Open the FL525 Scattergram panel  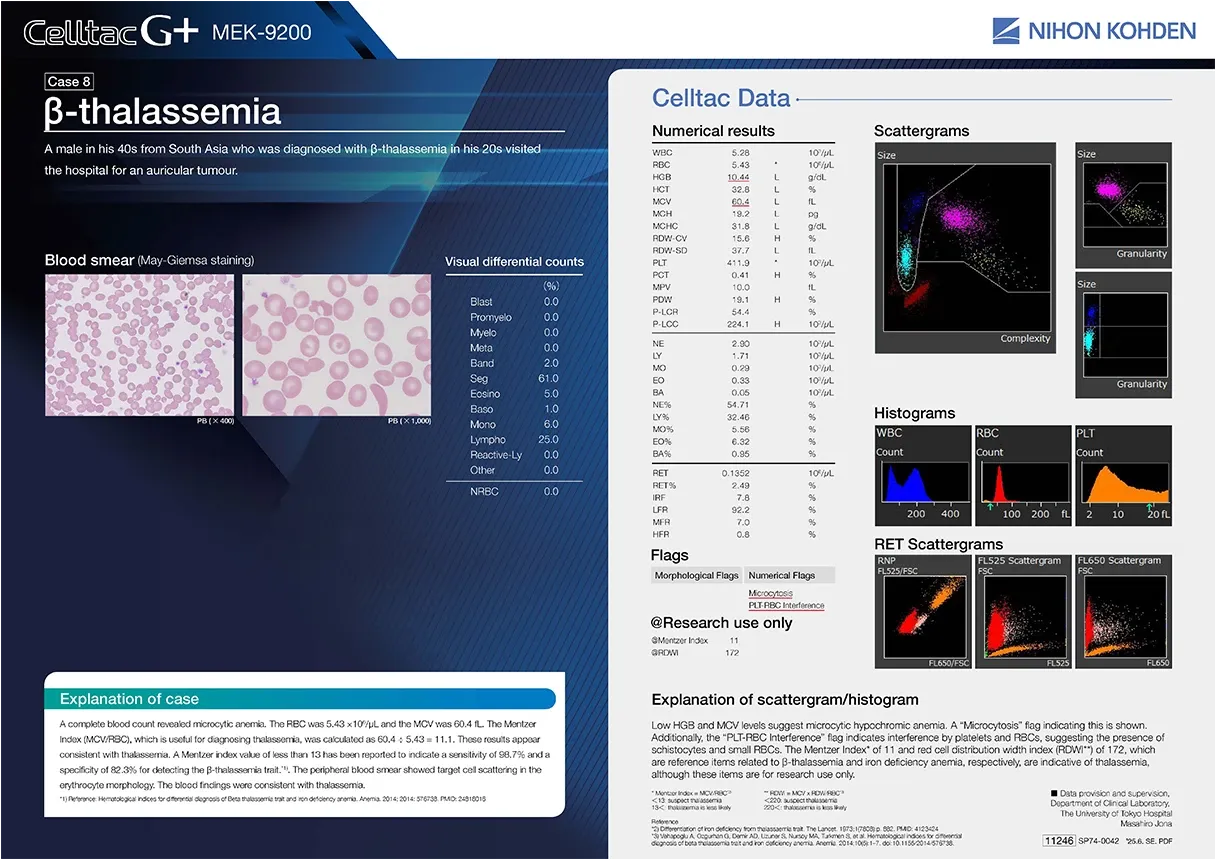[1023, 612]
